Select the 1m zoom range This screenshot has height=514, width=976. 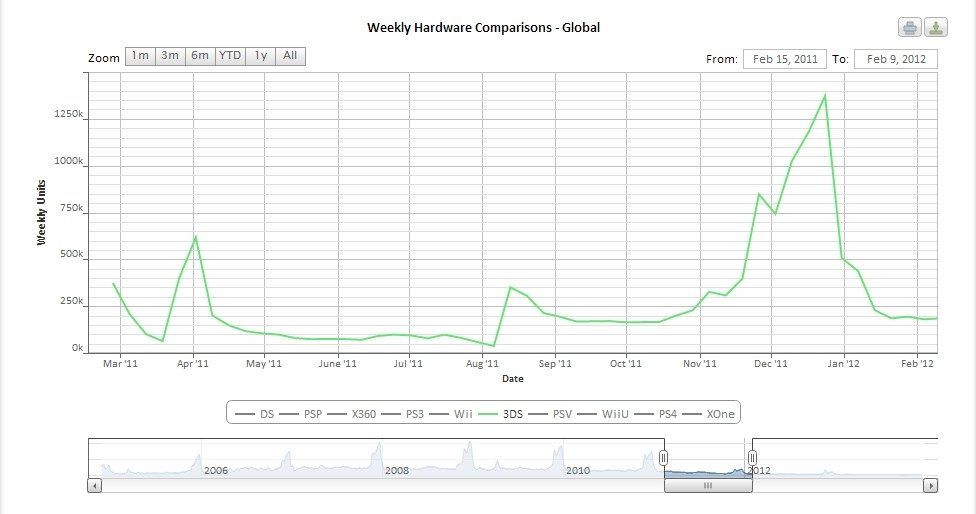coord(140,56)
